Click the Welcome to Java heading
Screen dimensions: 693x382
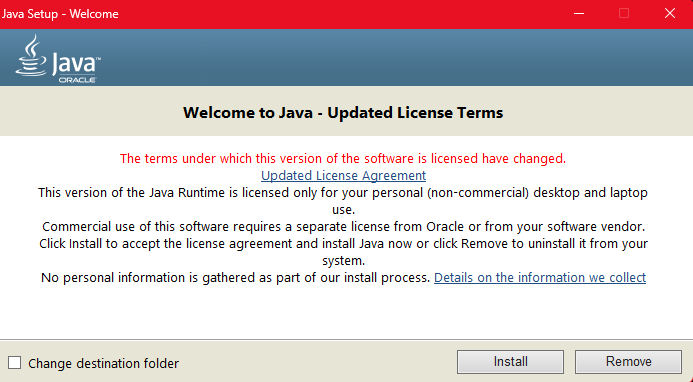coord(343,112)
